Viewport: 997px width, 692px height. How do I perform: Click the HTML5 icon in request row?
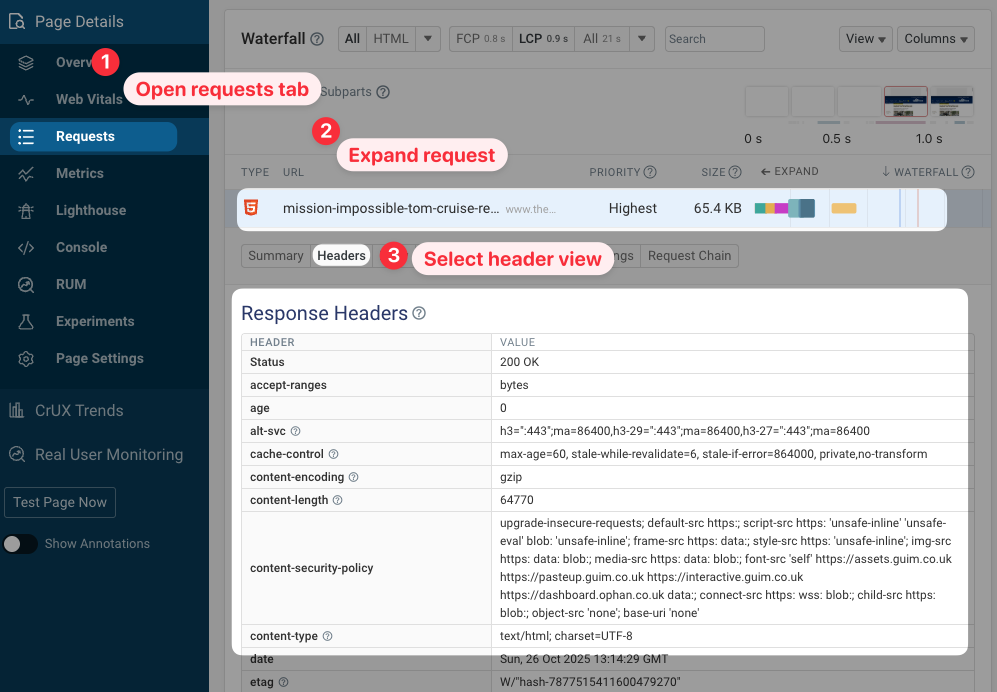254,208
